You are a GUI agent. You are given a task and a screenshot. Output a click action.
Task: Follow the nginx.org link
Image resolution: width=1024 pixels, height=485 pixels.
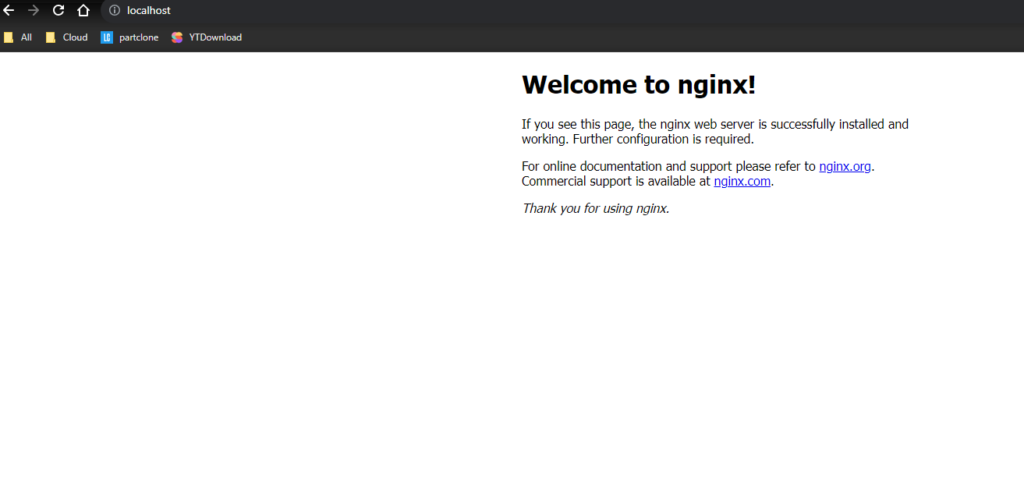[844, 166]
